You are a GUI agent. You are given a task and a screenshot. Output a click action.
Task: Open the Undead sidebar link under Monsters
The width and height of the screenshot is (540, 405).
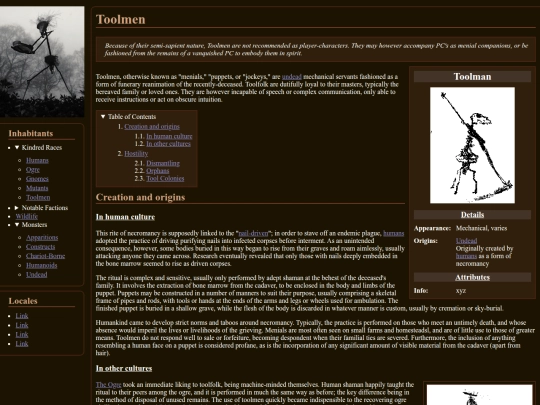[37, 274]
